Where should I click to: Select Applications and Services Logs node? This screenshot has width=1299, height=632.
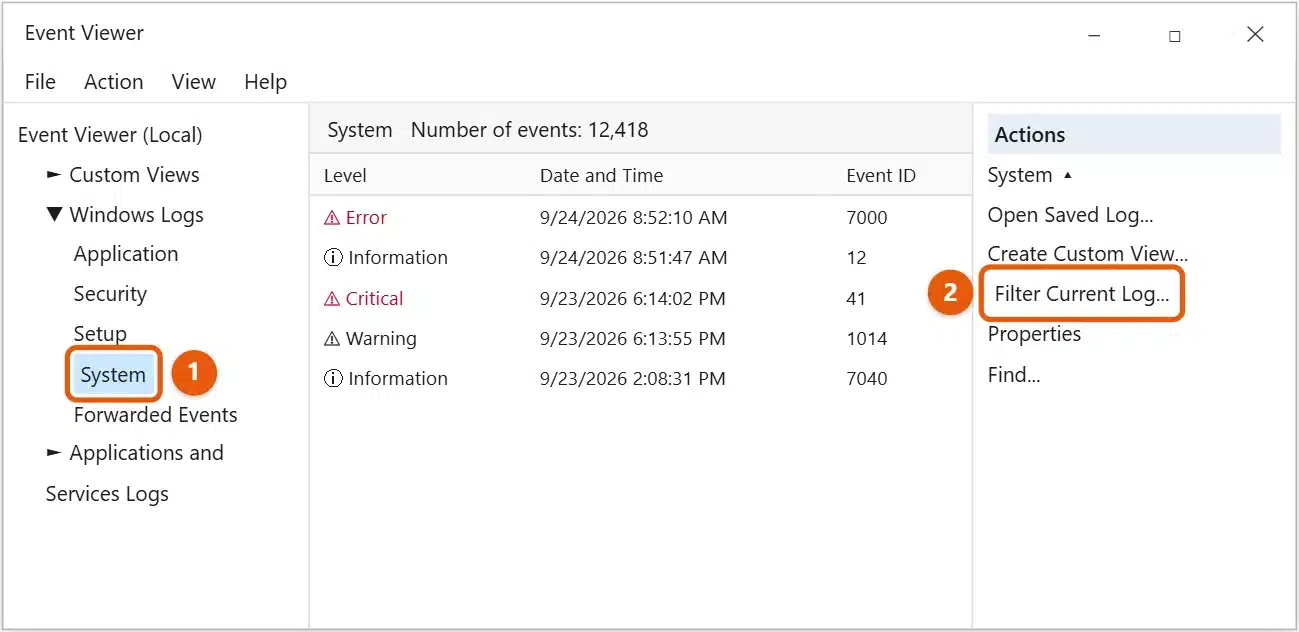134,473
